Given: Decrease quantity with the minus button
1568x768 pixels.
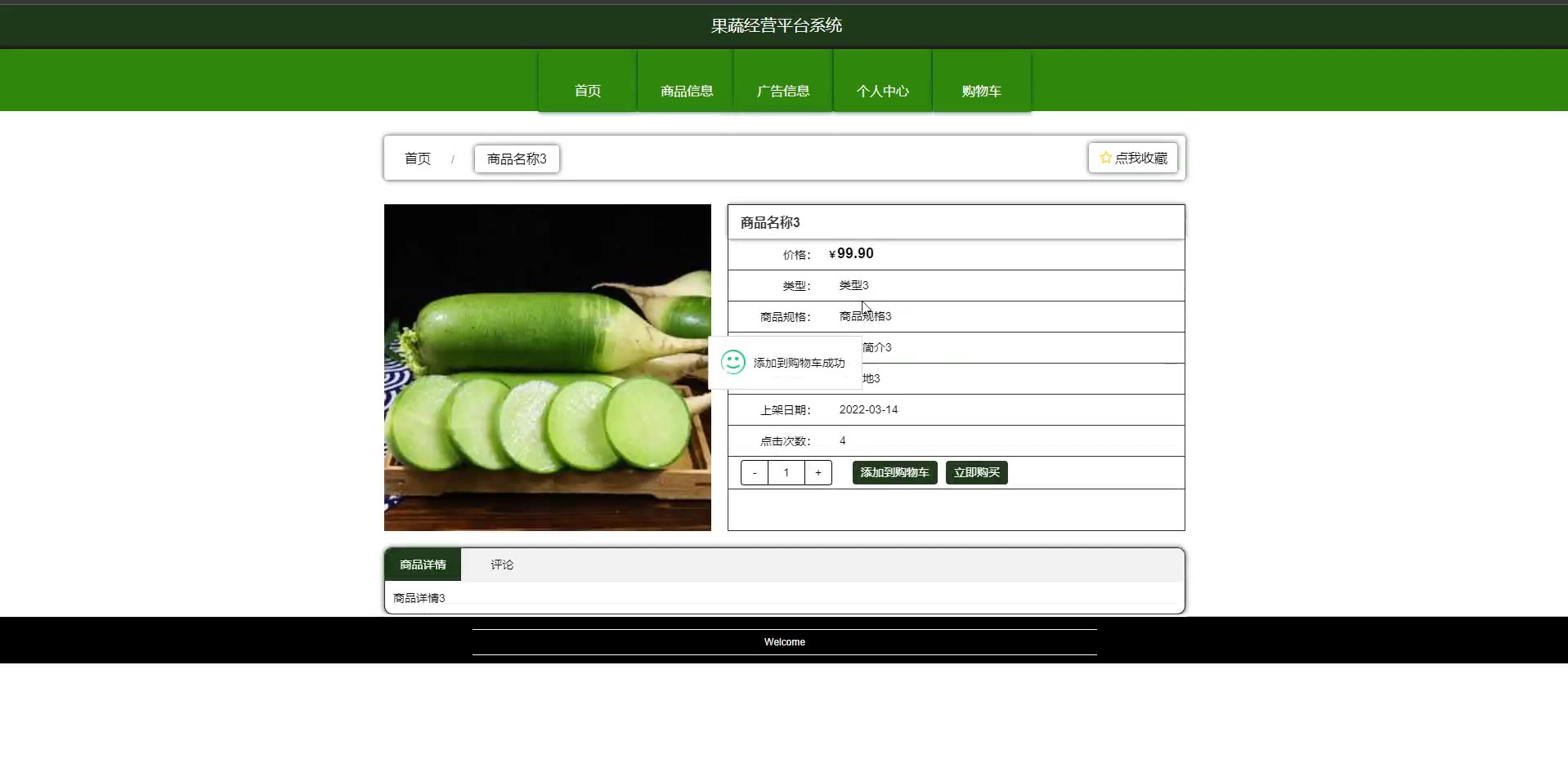Looking at the screenshot, I should click(x=755, y=472).
